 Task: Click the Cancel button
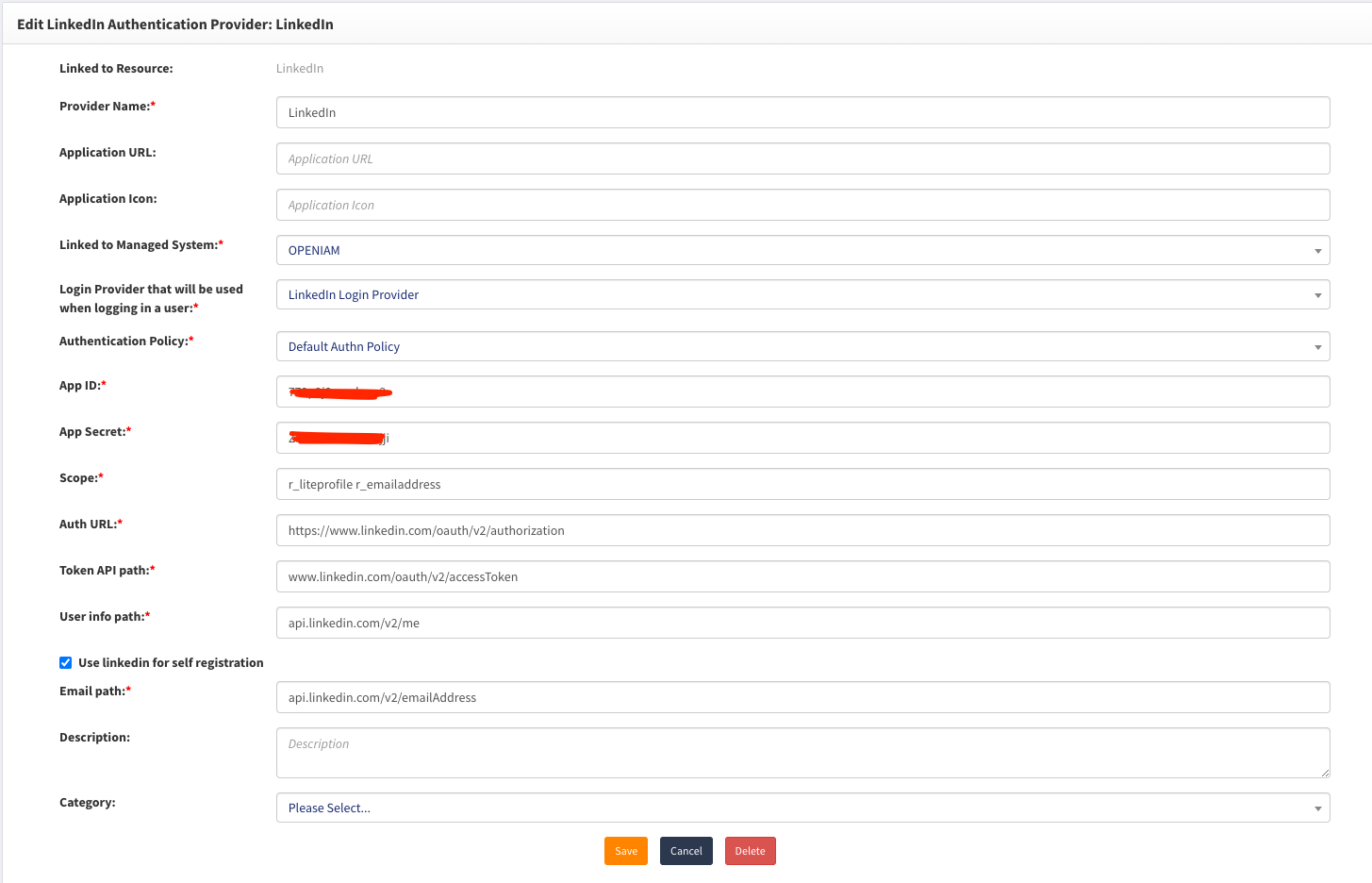[686, 851]
